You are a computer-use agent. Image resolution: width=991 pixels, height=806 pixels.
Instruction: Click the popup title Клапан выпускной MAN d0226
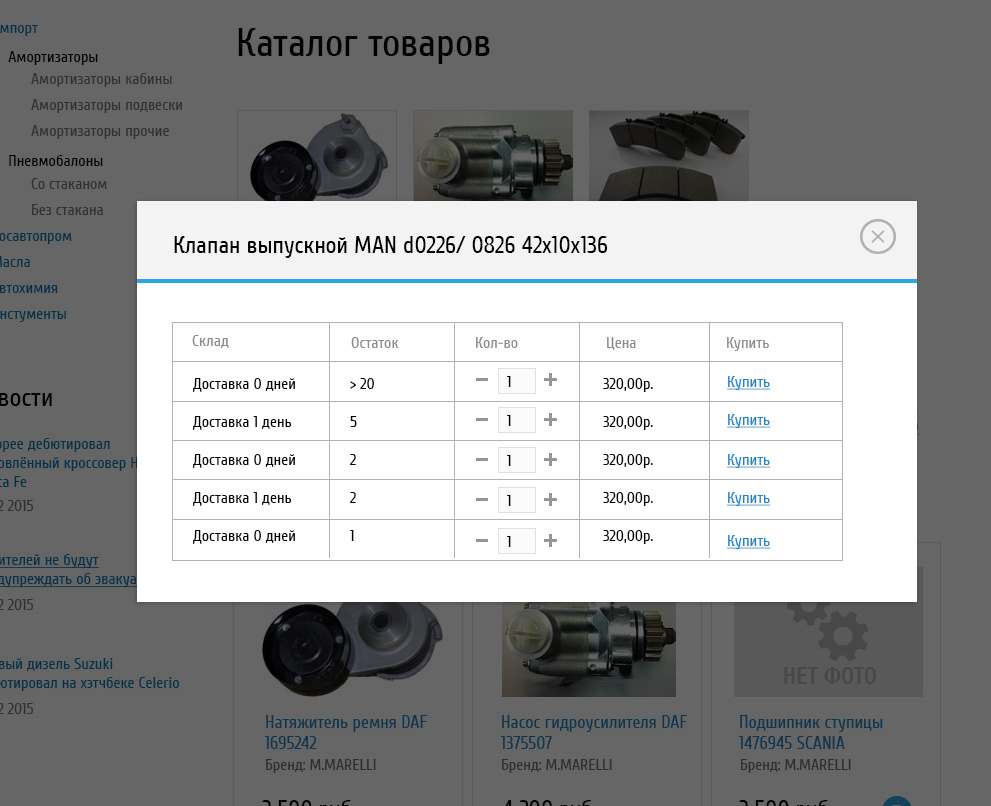coord(390,245)
